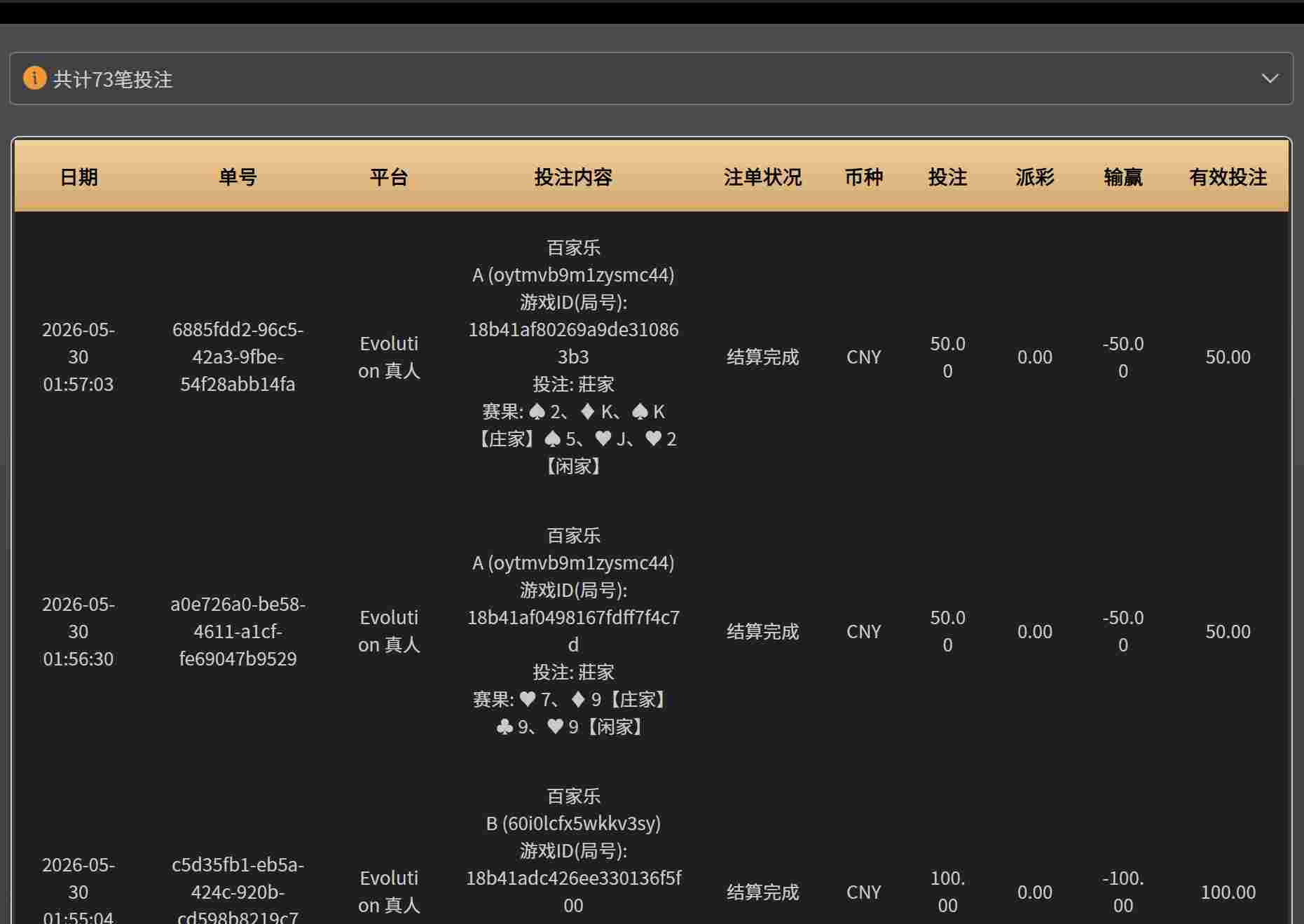Click valid bet 100.00 in 01:55:04 row
The width and height of the screenshot is (1304, 924).
pos(1228,892)
